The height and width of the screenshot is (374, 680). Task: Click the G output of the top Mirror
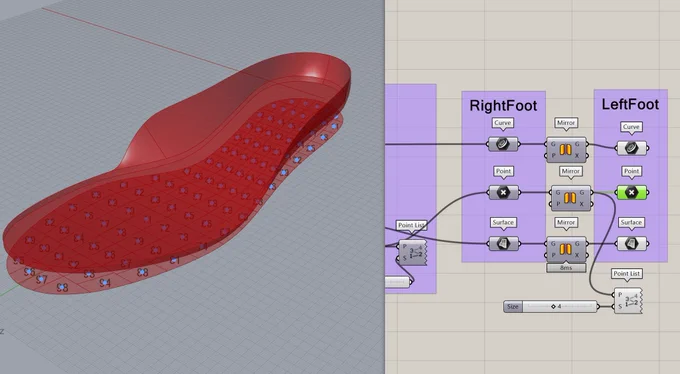point(577,144)
